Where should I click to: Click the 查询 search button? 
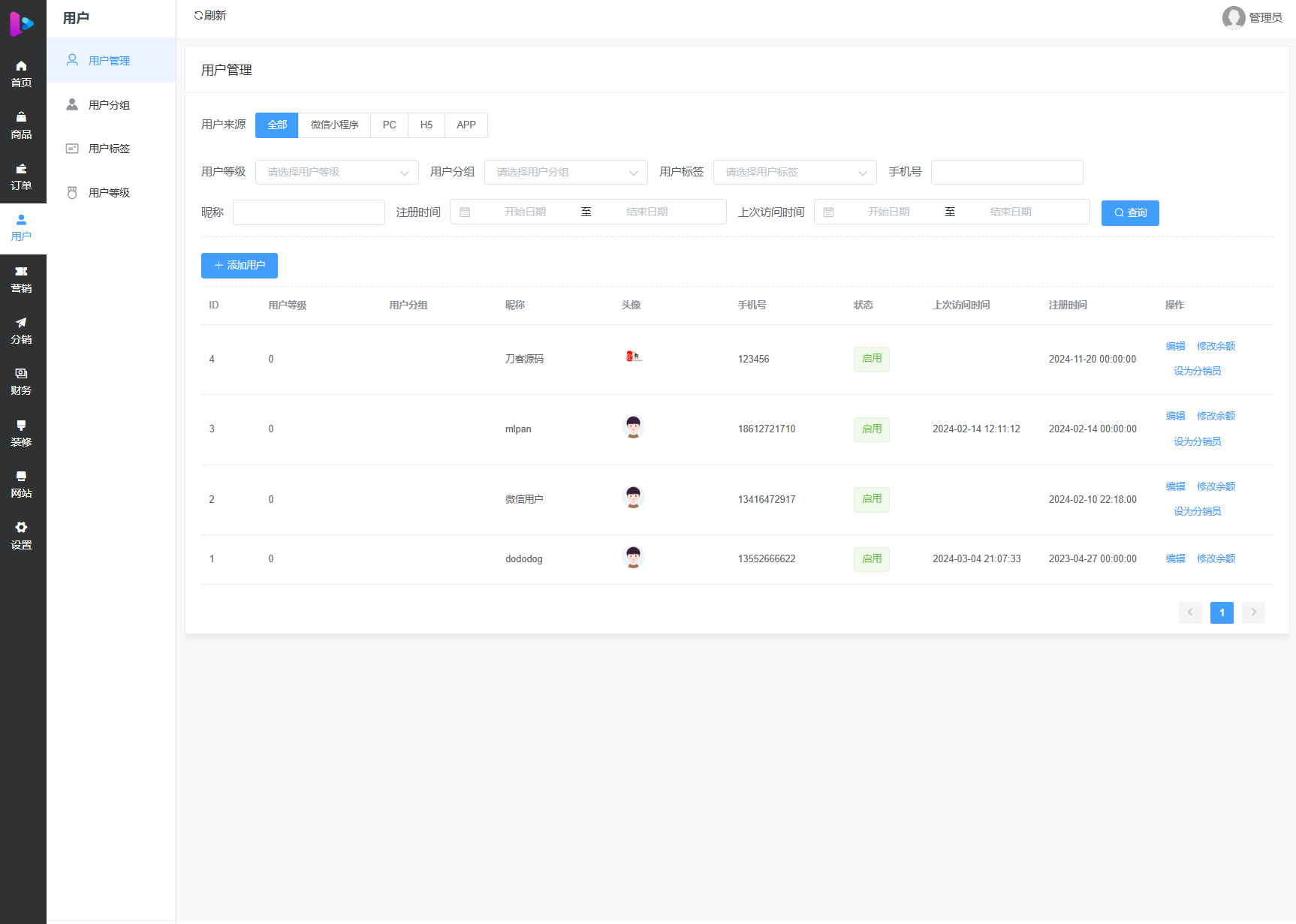(1129, 213)
